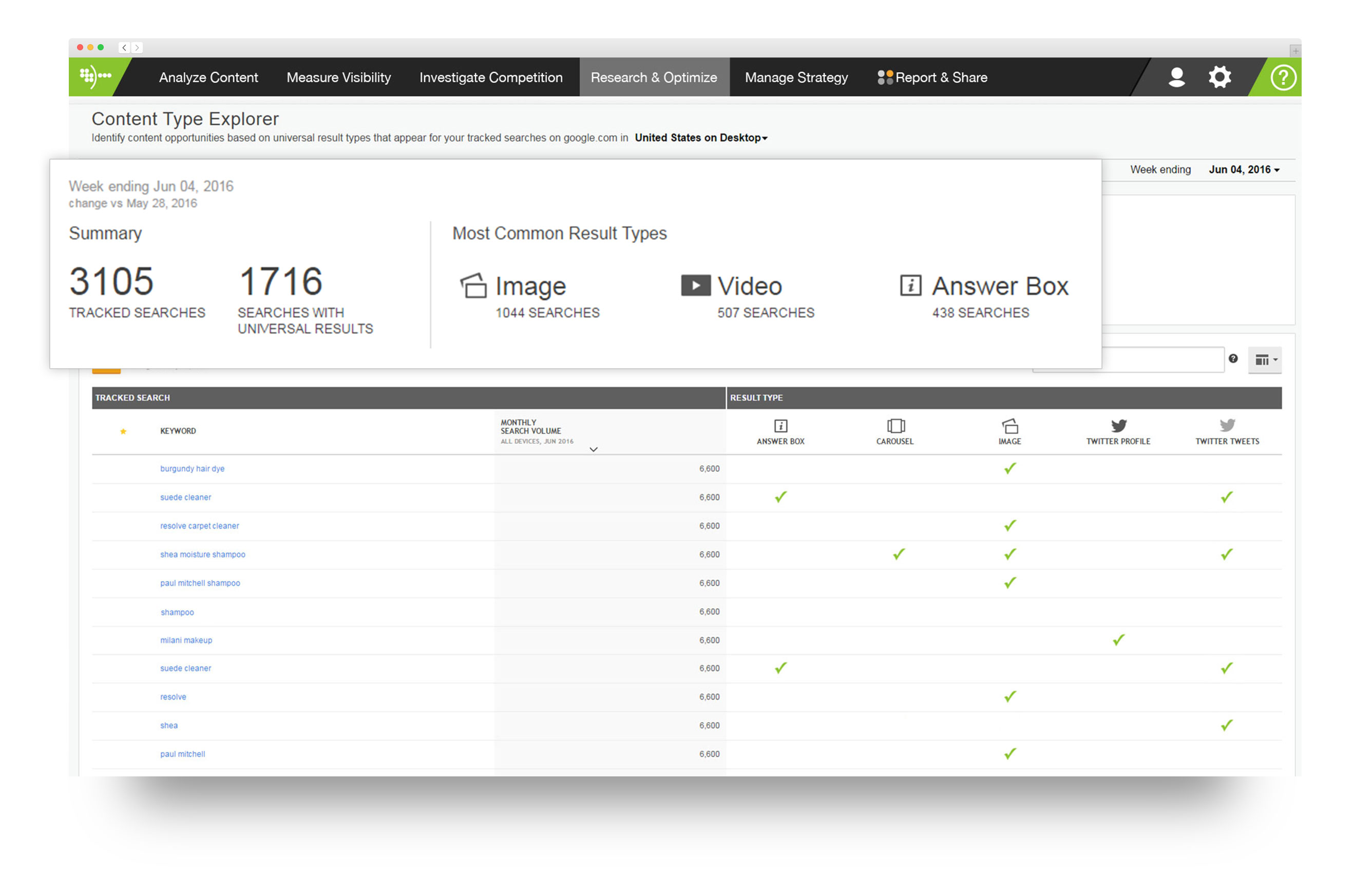Viewport: 1372px width, 895px height.
Task: Open the United States on Desktop dropdown
Action: click(x=701, y=138)
